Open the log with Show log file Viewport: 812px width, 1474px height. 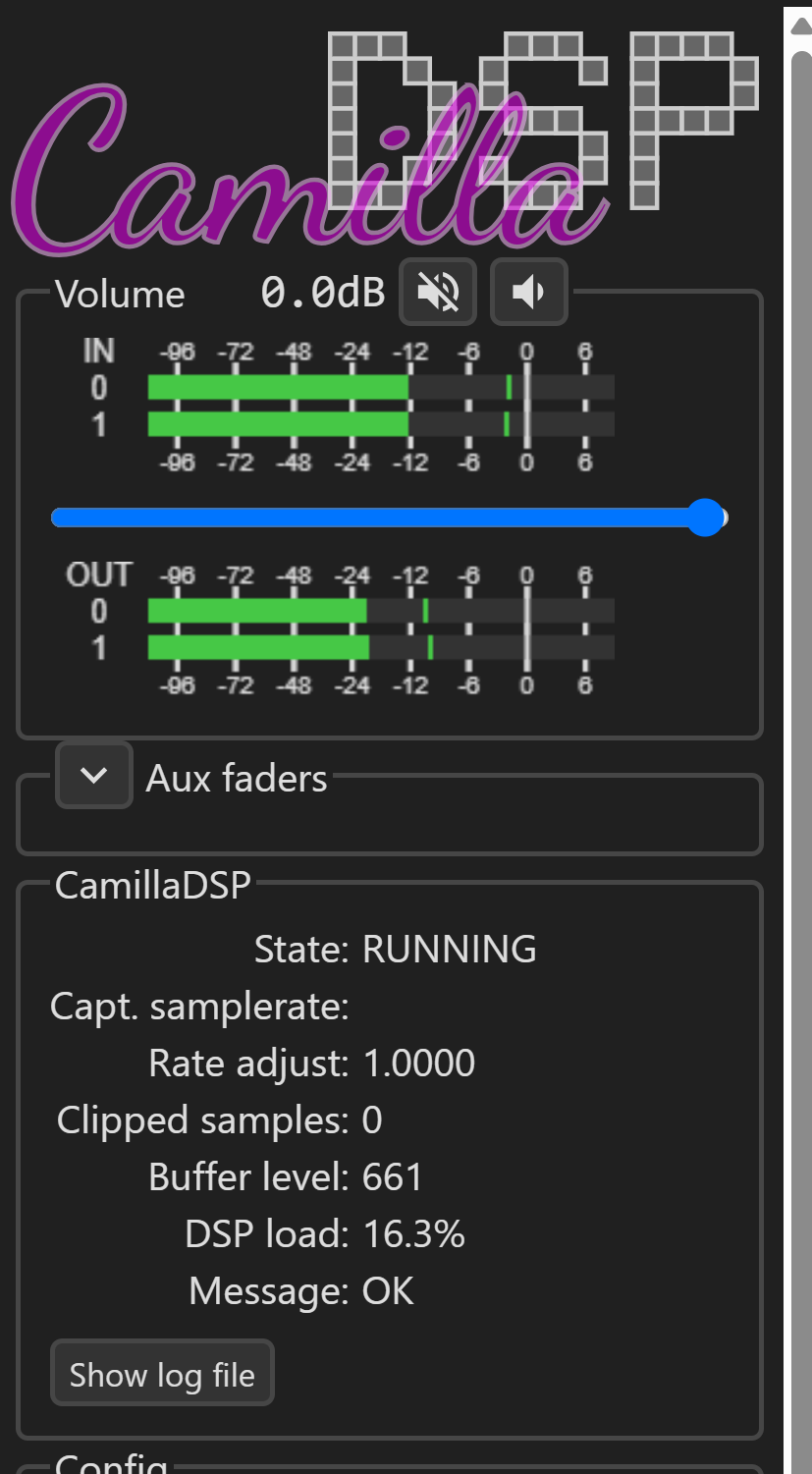(162, 1375)
